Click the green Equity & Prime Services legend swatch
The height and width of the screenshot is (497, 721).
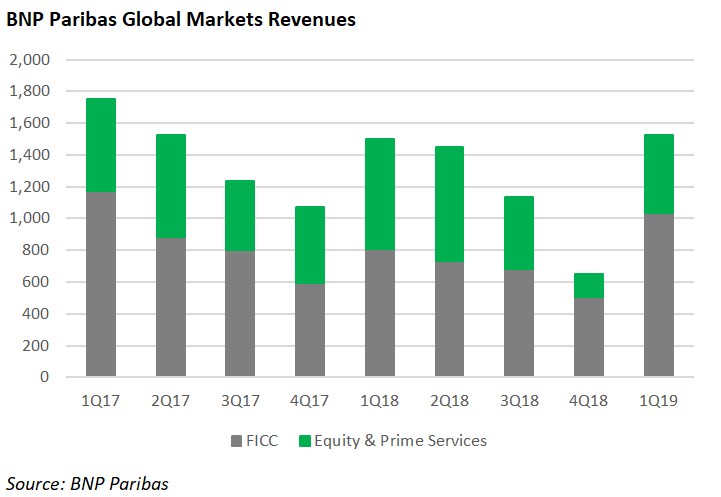(x=305, y=441)
